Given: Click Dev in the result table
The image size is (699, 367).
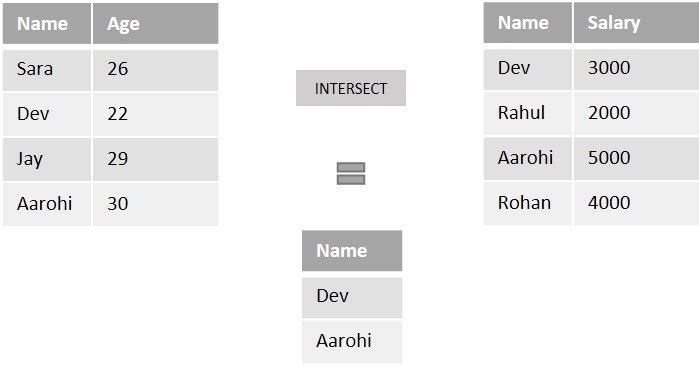Looking at the screenshot, I should (x=352, y=297).
